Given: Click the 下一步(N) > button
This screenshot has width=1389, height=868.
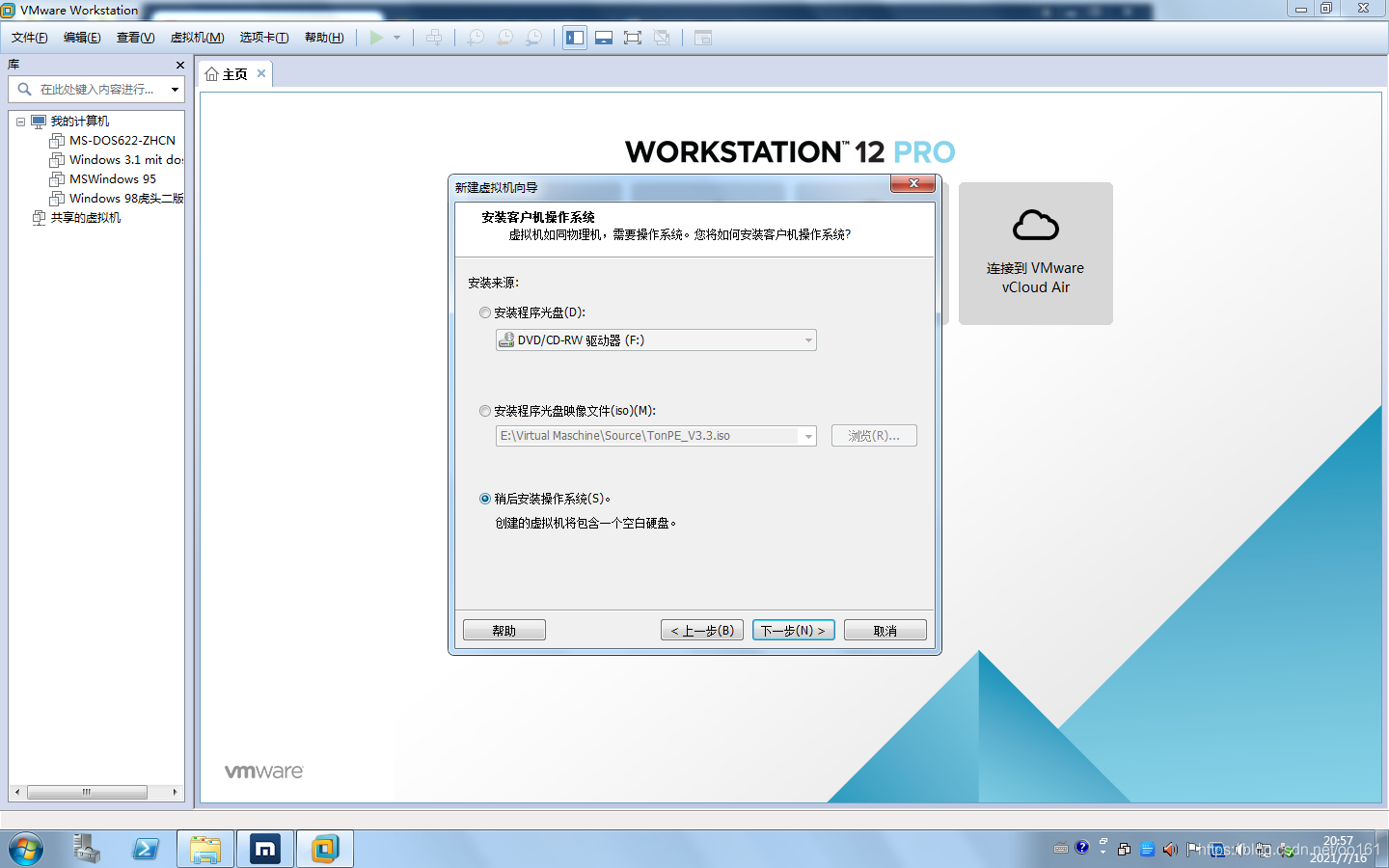Looking at the screenshot, I should 793,630.
